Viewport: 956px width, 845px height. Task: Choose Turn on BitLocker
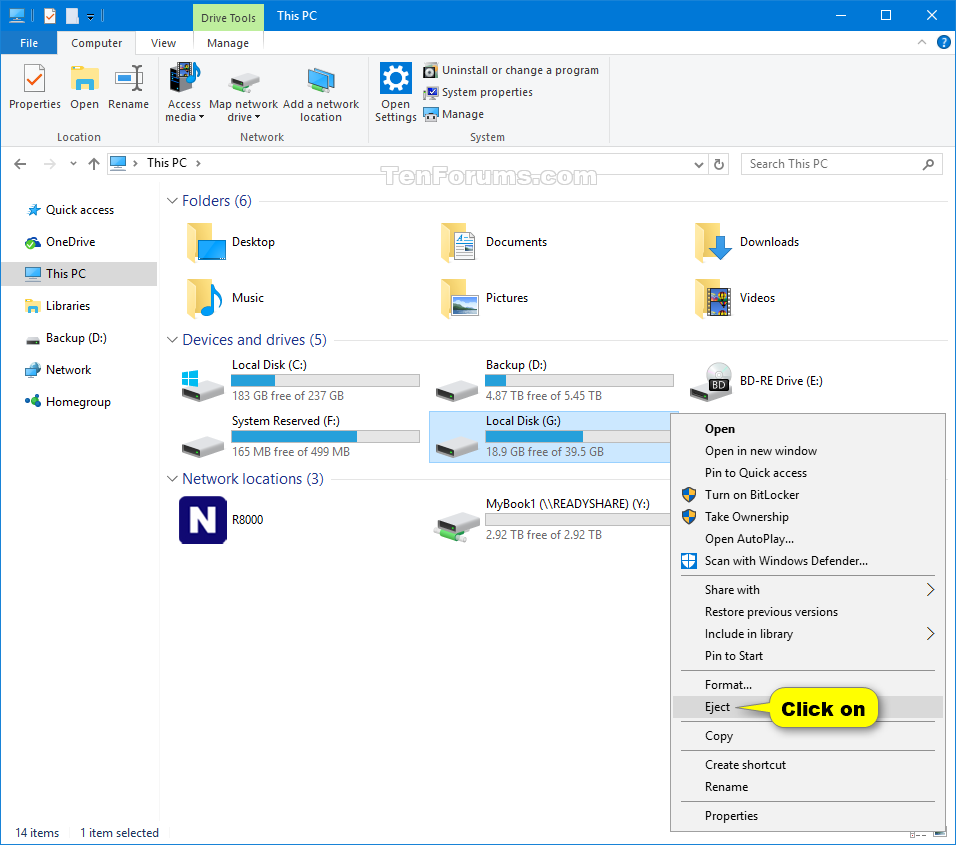[808, 494]
